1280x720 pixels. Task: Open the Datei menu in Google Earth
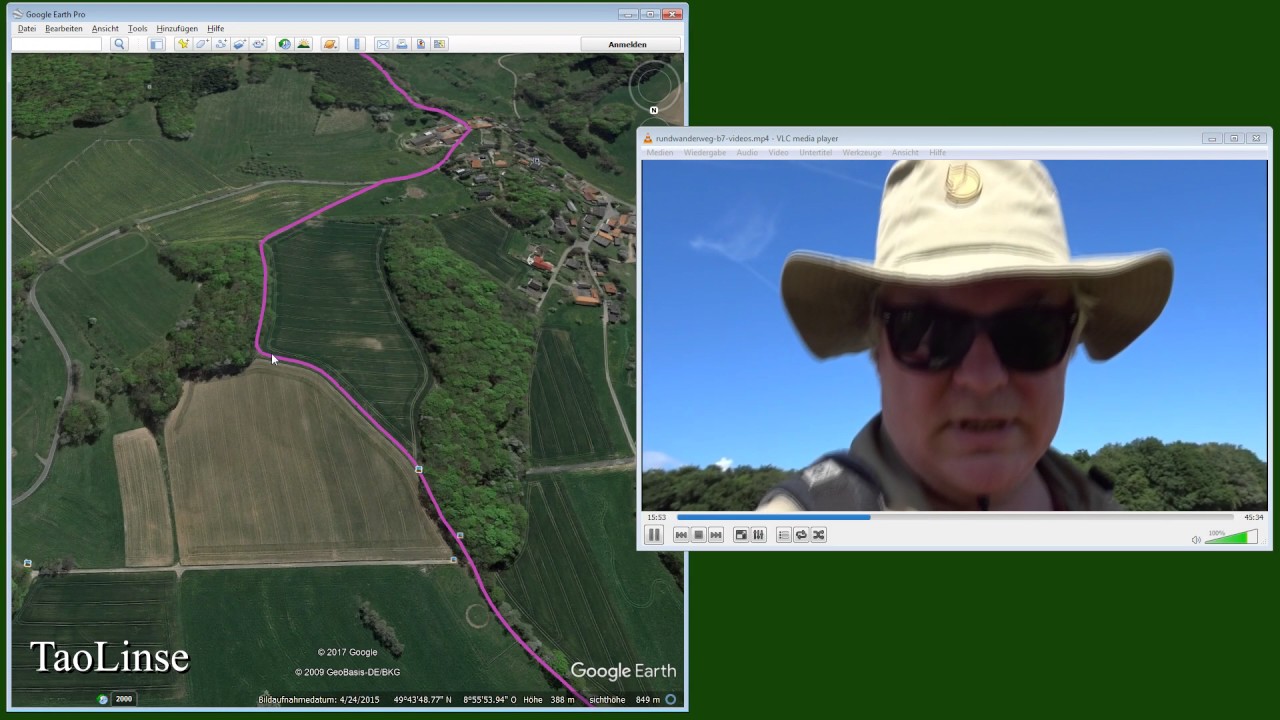point(27,28)
